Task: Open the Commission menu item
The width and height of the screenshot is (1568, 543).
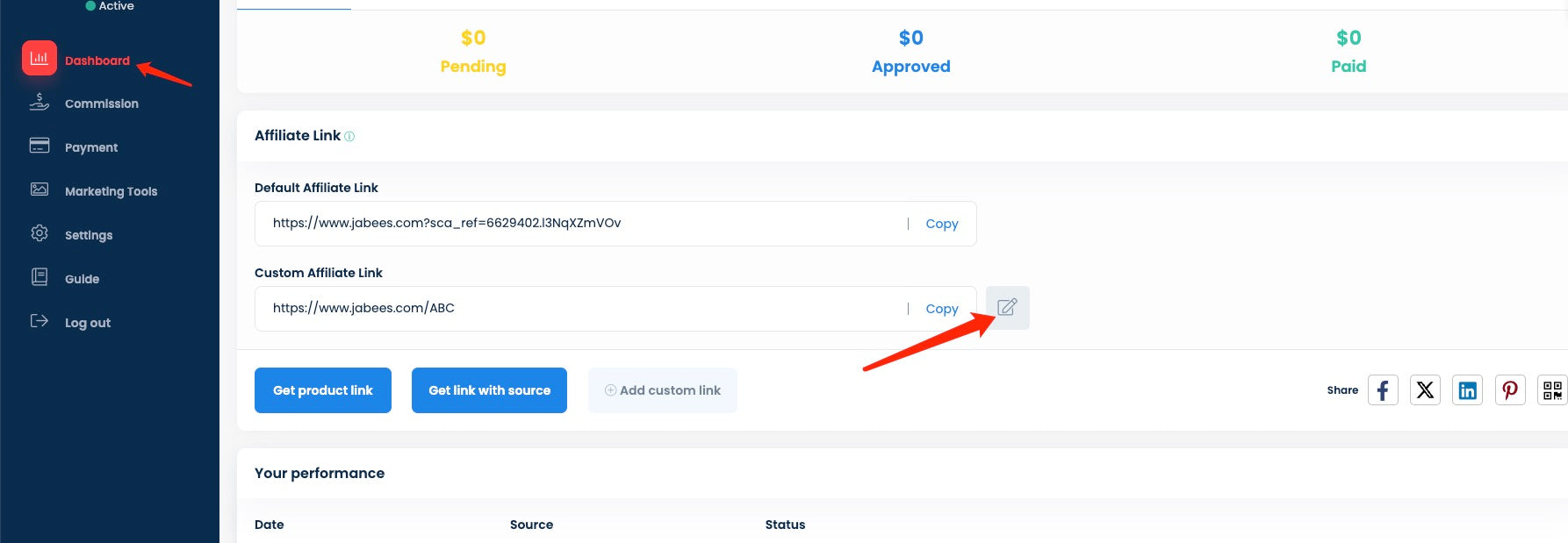Action: [101, 104]
